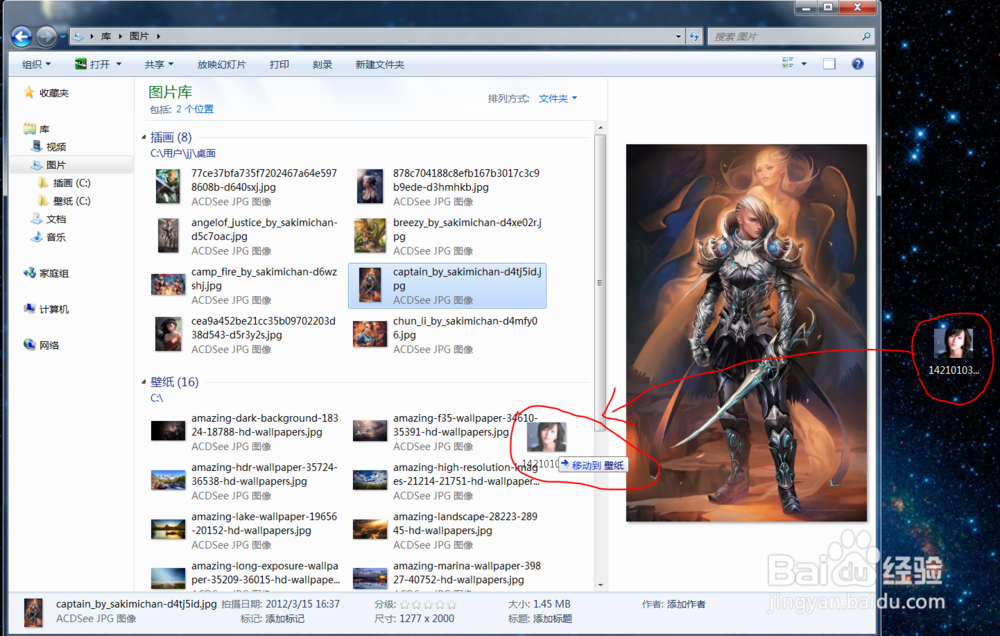
Task: Click 添加标题 in the details pane
Action: [552, 619]
